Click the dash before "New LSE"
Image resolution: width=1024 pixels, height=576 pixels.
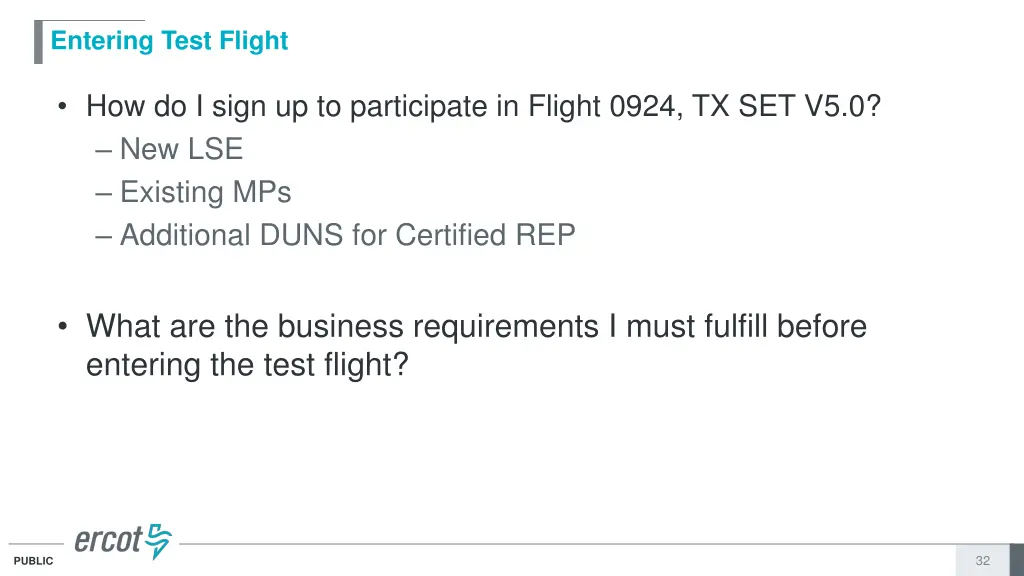(105, 150)
